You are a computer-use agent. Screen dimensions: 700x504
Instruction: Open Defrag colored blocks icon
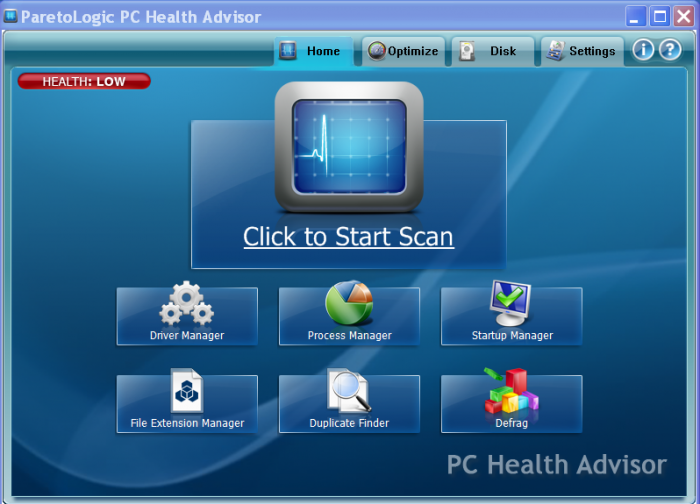512,391
